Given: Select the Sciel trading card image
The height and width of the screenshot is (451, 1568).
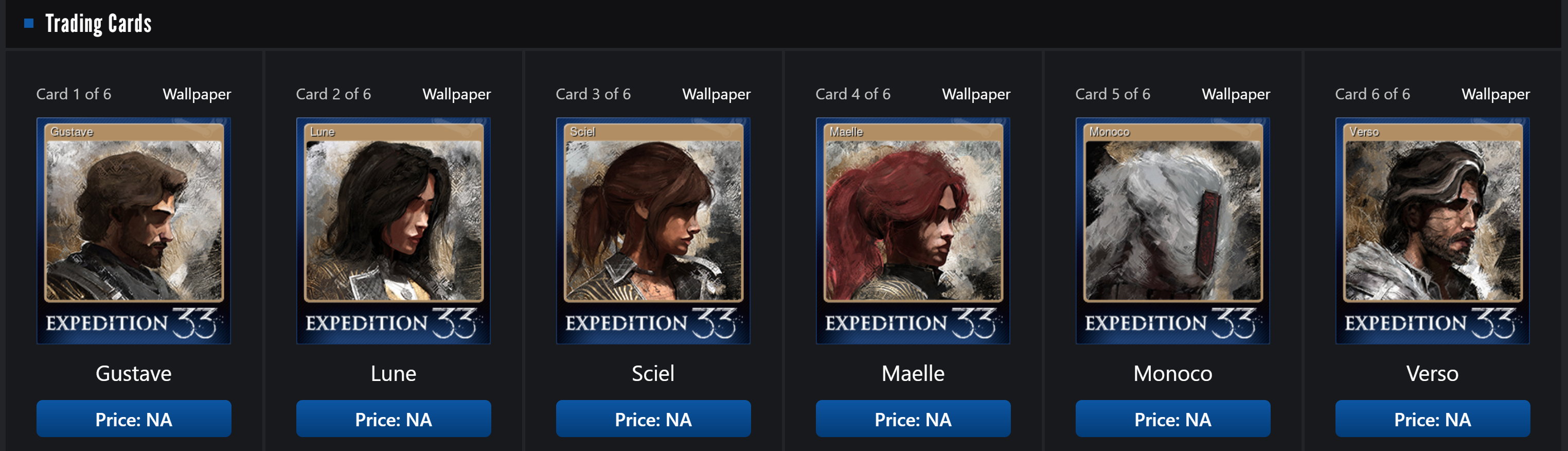Looking at the screenshot, I should (653, 230).
